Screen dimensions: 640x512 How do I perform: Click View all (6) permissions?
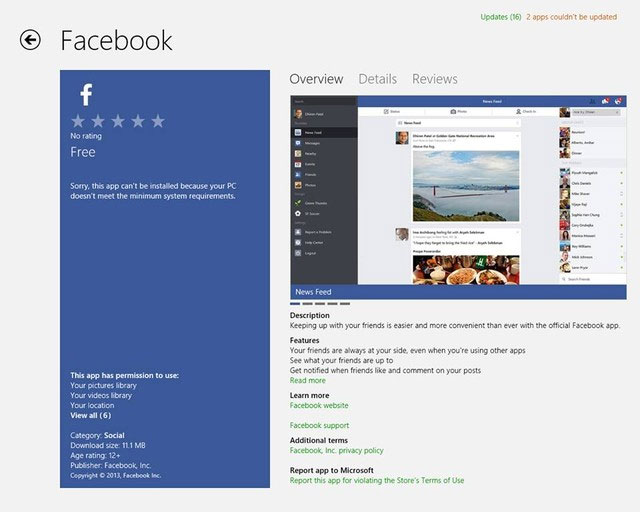tap(91, 416)
